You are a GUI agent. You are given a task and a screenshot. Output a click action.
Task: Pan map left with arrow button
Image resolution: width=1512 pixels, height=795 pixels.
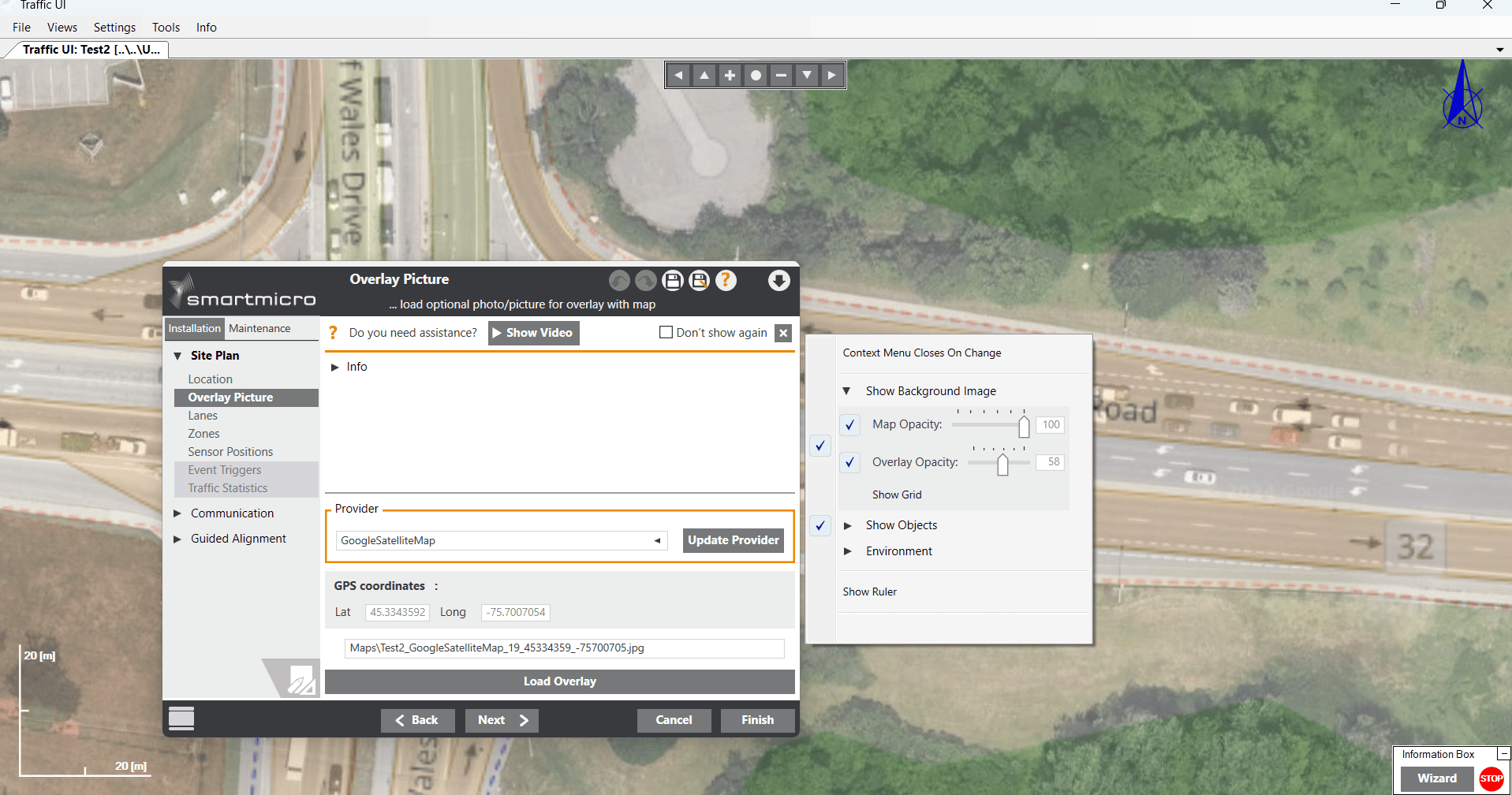(679, 76)
